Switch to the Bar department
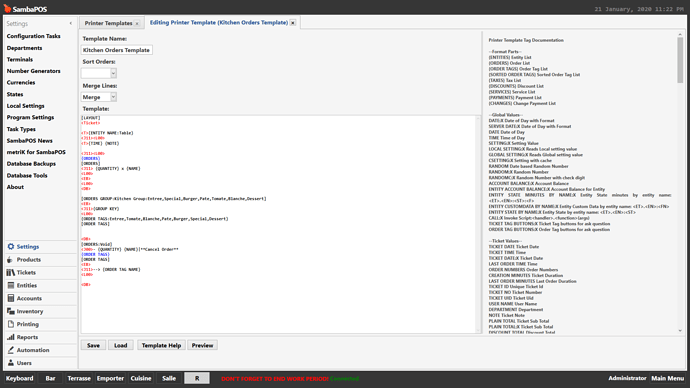The image size is (690, 388). (51, 378)
